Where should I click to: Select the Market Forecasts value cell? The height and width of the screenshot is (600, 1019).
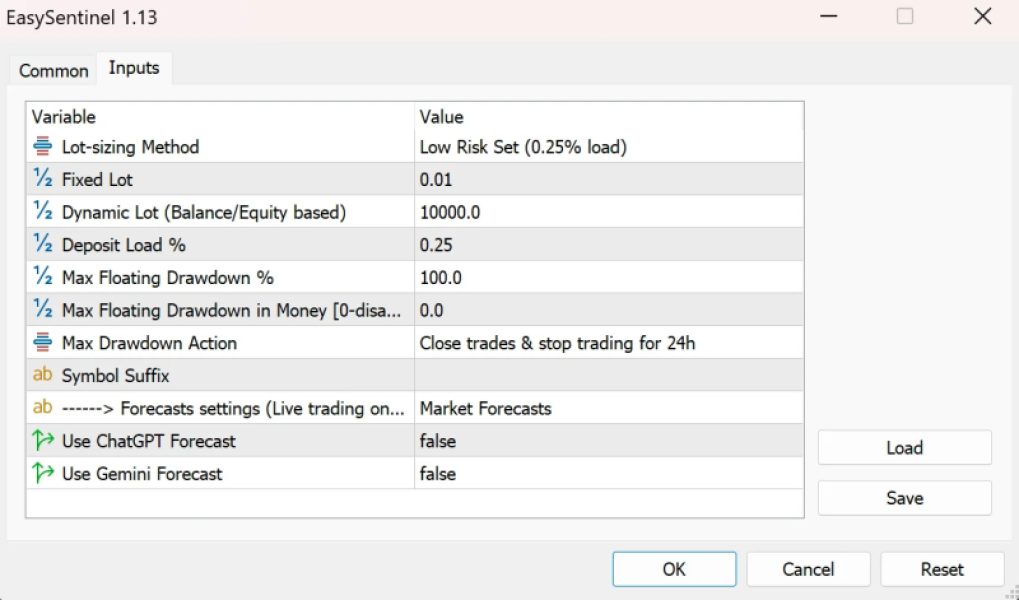(608, 408)
